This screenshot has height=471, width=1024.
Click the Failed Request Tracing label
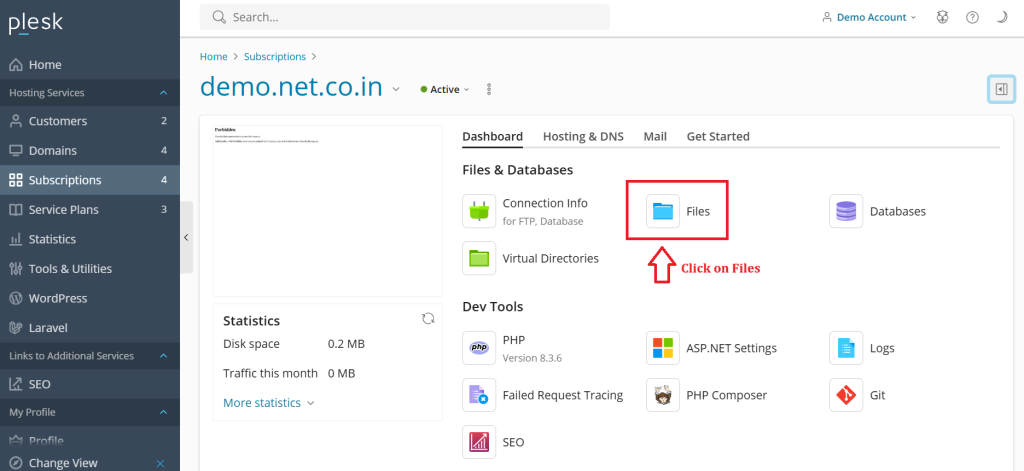(563, 395)
